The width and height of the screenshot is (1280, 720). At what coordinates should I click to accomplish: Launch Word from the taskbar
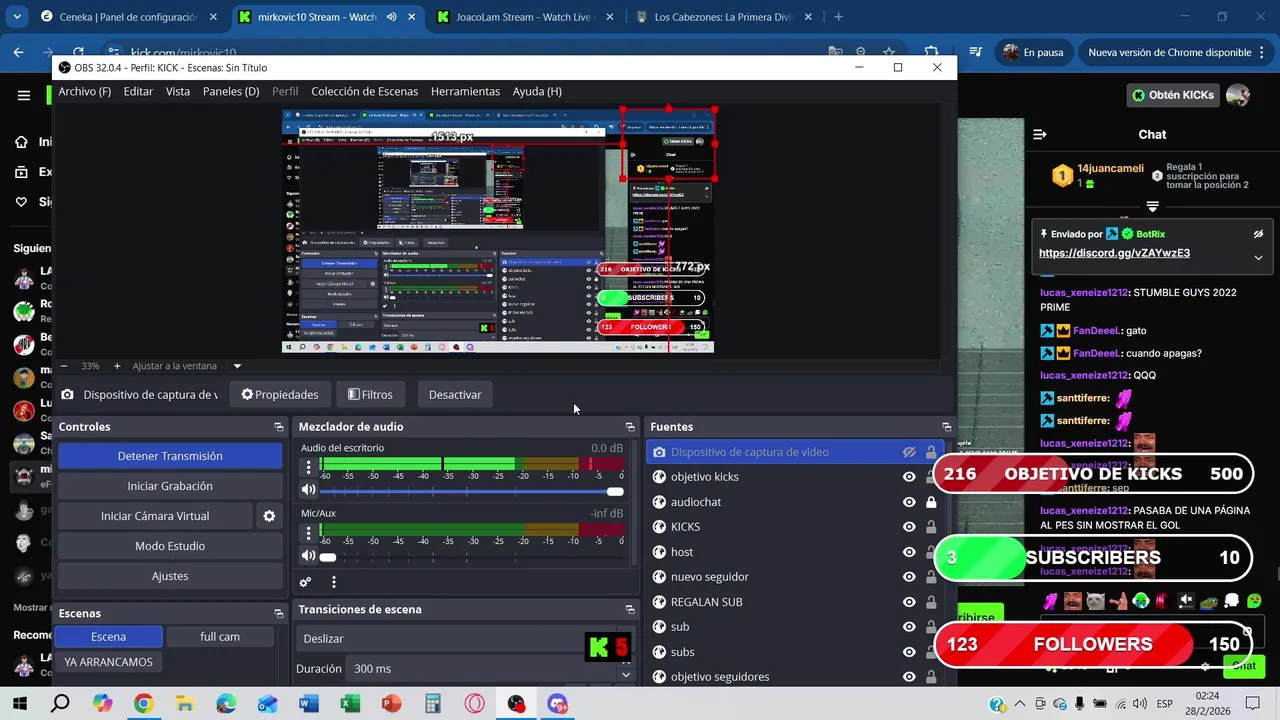pos(308,704)
